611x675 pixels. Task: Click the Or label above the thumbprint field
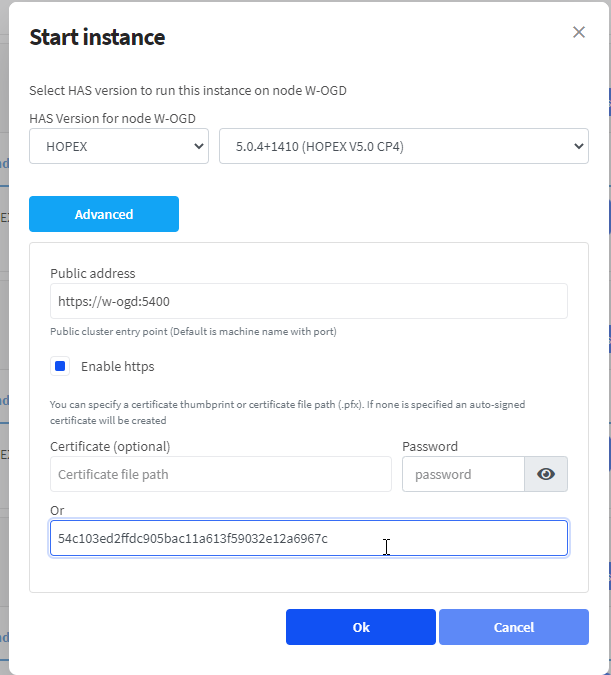(57, 511)
